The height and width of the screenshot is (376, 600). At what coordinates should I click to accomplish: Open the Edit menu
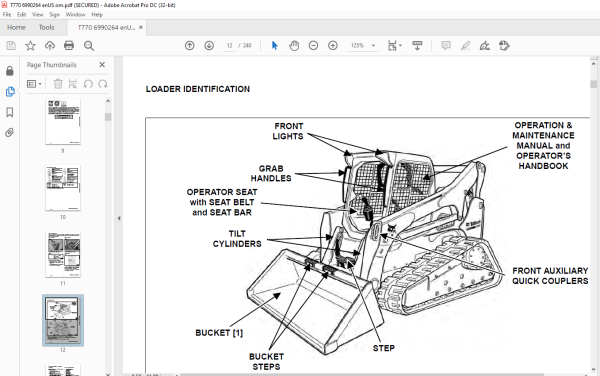pyautogui.click(x=21, y=15)
